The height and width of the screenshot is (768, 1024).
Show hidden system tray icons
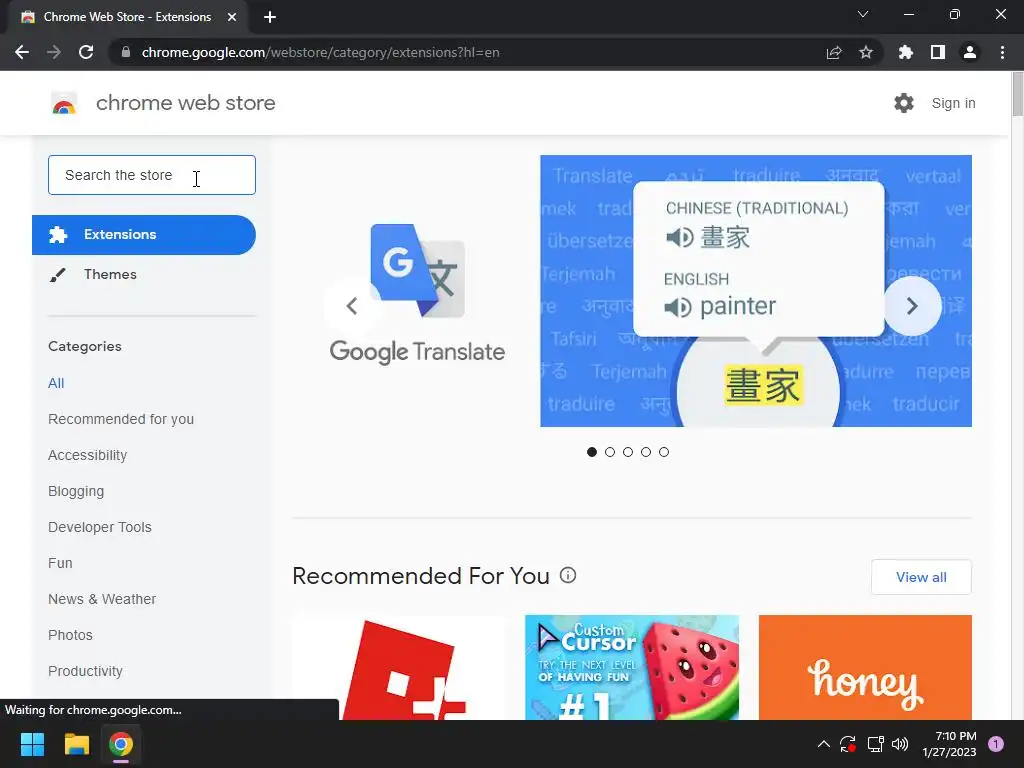click(824, 744)
